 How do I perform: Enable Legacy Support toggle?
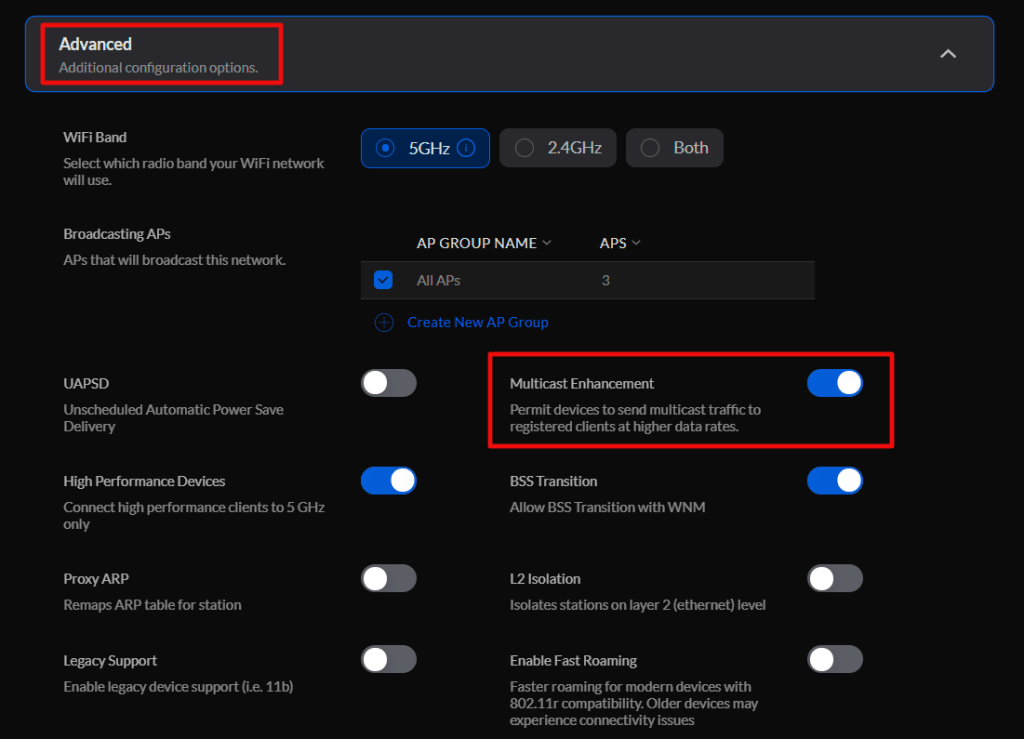[x=388, y=660]
